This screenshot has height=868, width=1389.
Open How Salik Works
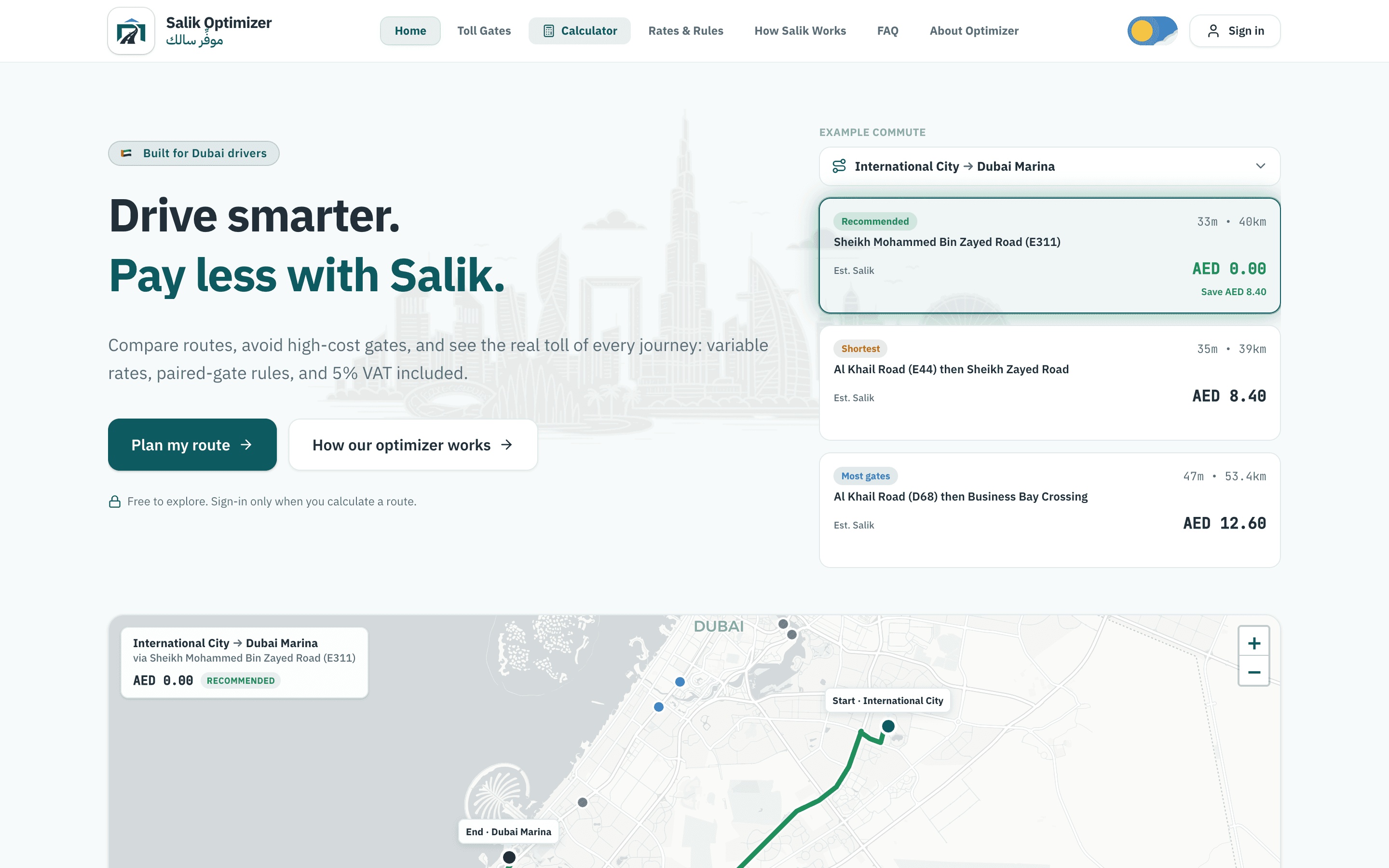tap(800, 31)
